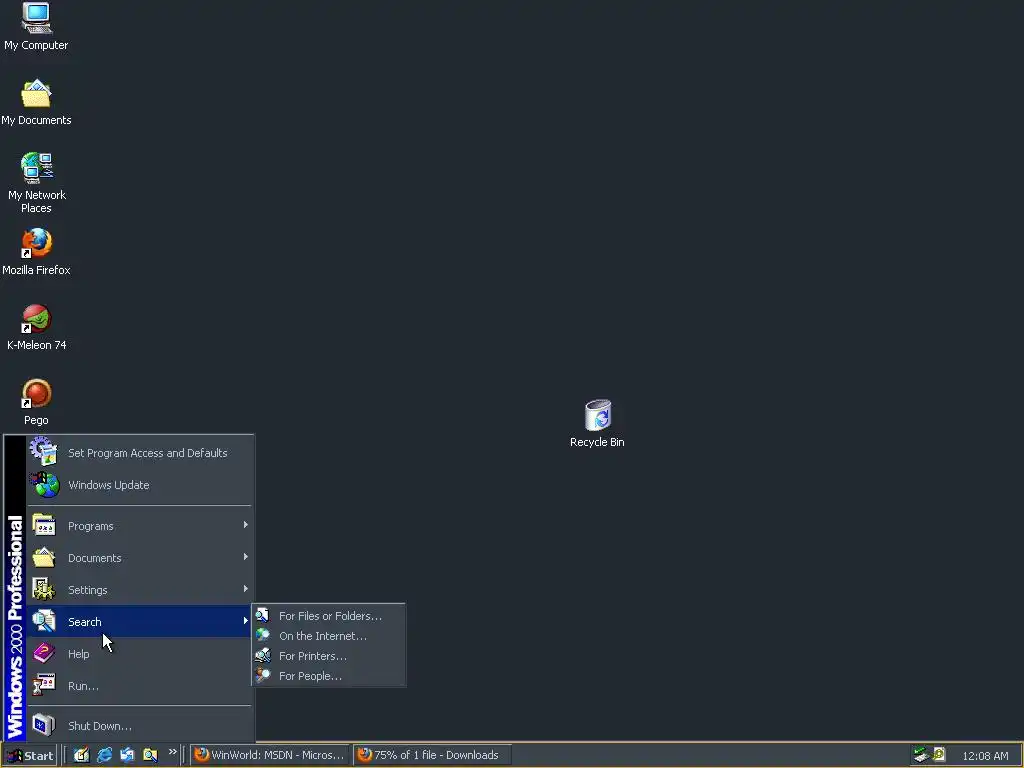
Task: Choose Shut Down... in the Start menu
Action: click(x=139, y=726)
